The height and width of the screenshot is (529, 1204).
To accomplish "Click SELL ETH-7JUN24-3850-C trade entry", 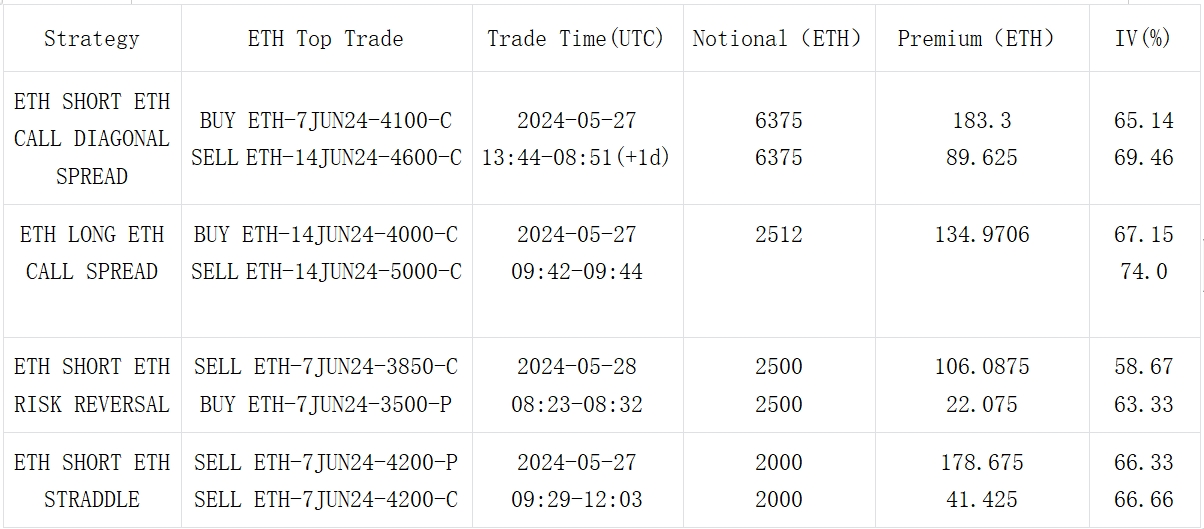I will click(326, 366).
